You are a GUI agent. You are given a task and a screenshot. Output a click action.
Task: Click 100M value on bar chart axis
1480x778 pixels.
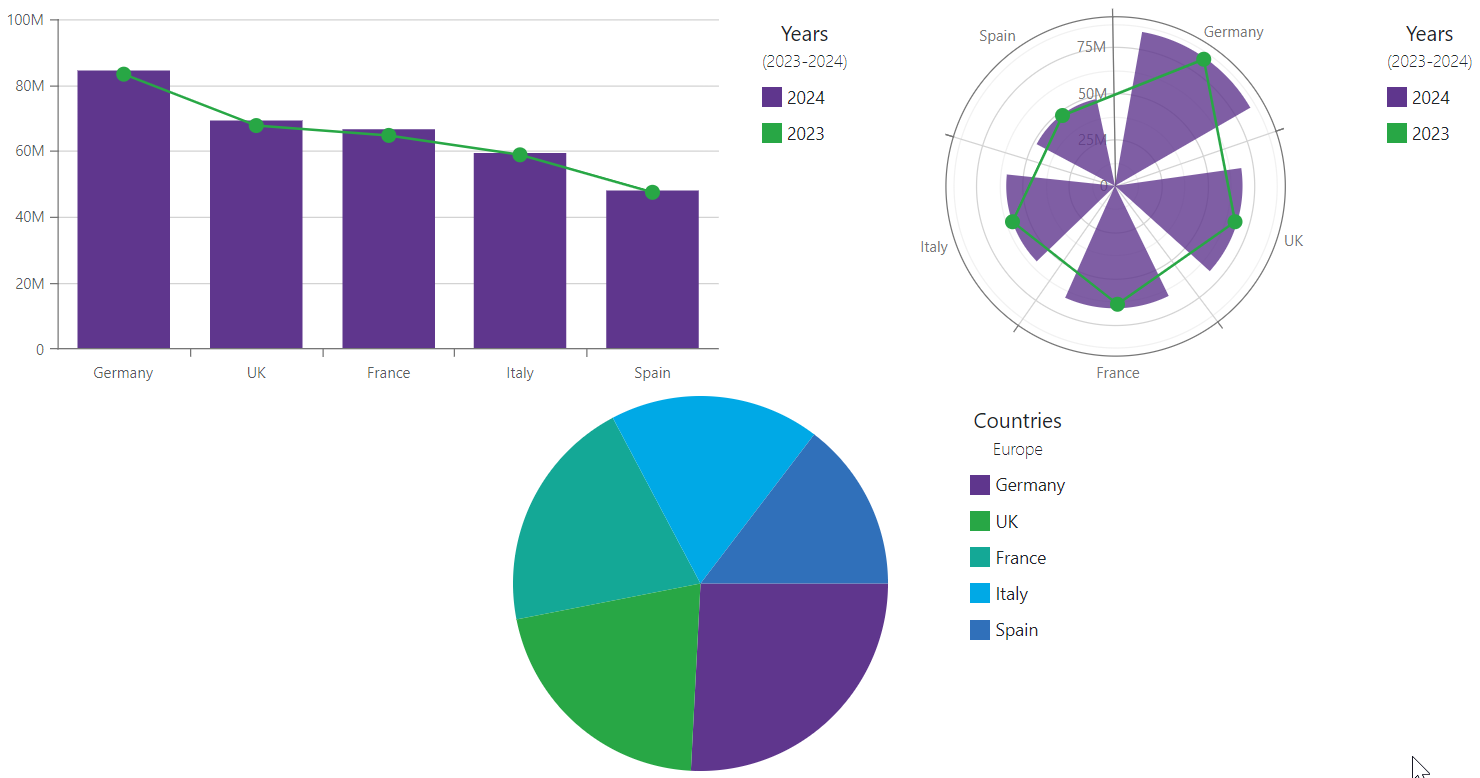25,20
